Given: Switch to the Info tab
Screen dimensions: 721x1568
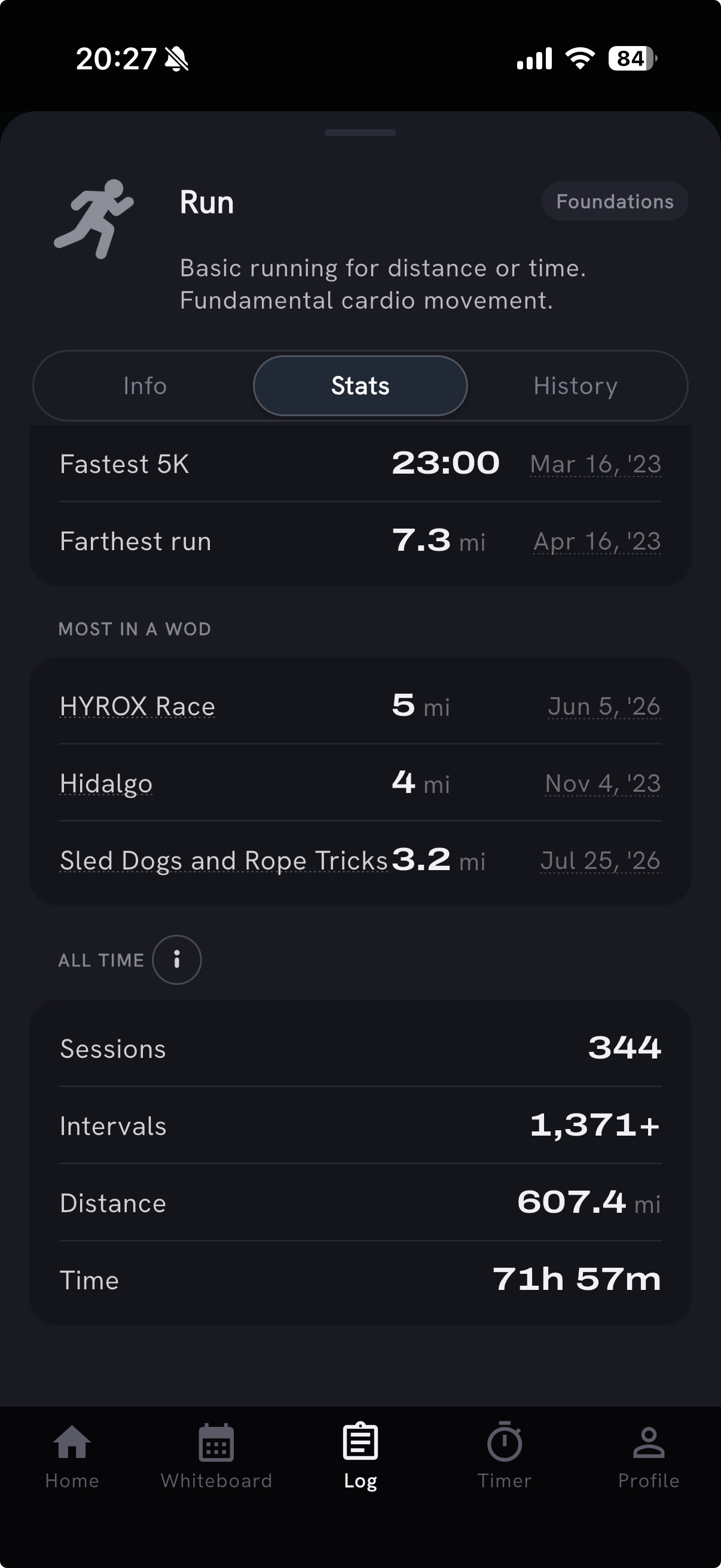Looking at the screenshot, I should [145, 385].
